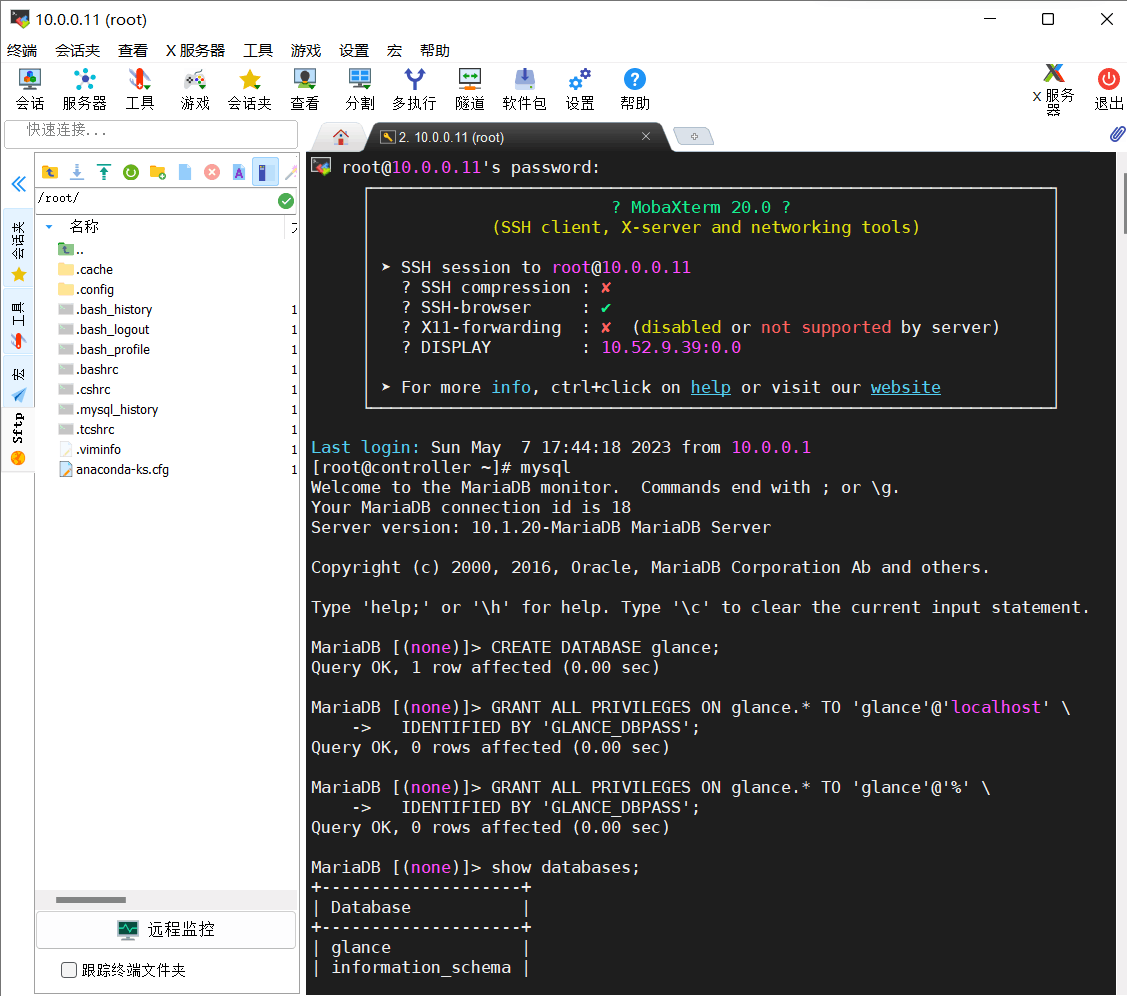
Task: Open the paperclip attachment icon
Action: point(1116,134)
